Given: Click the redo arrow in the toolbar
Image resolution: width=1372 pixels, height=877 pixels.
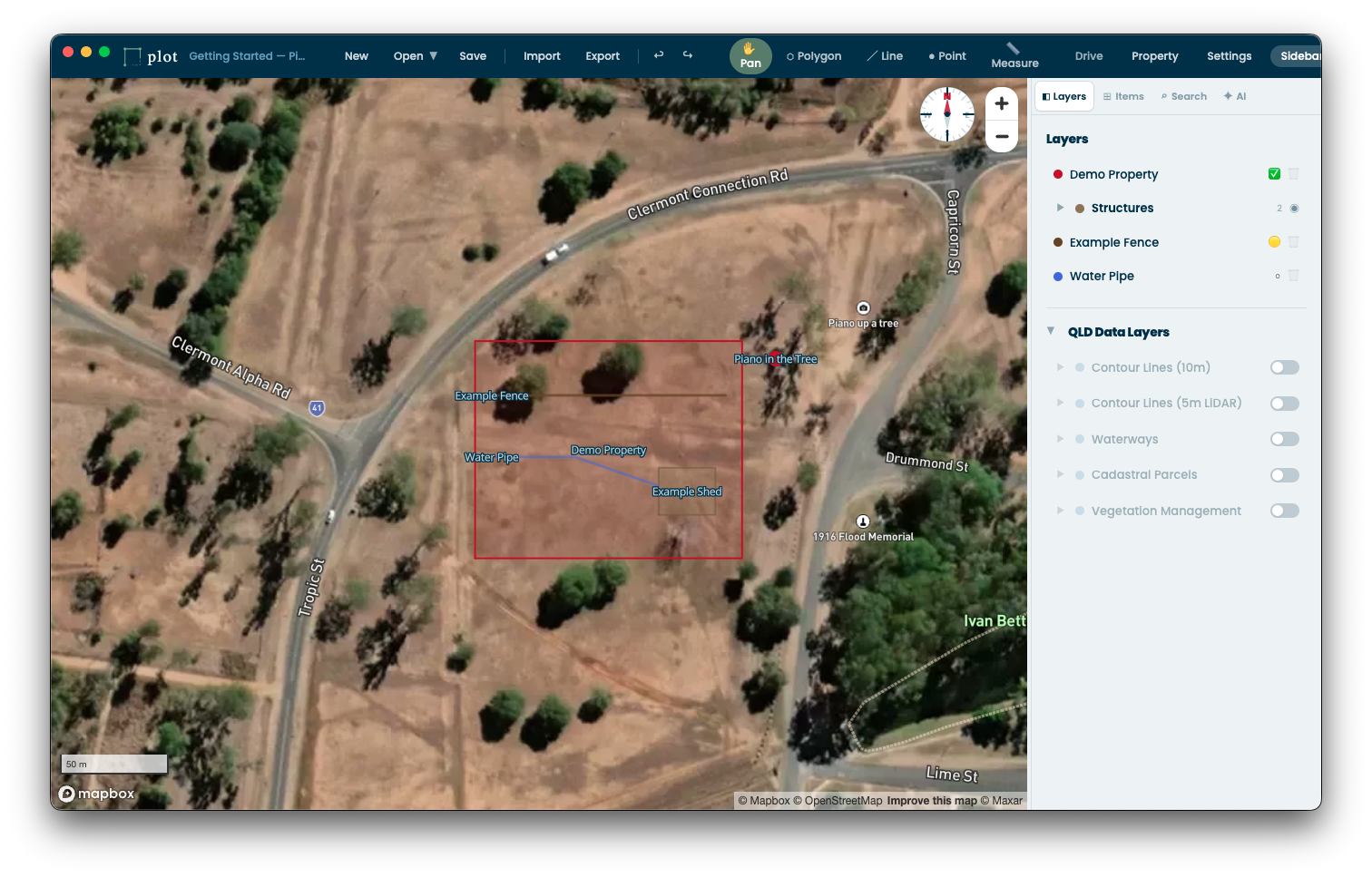Looking at the screenshot, I should point(687,55).
